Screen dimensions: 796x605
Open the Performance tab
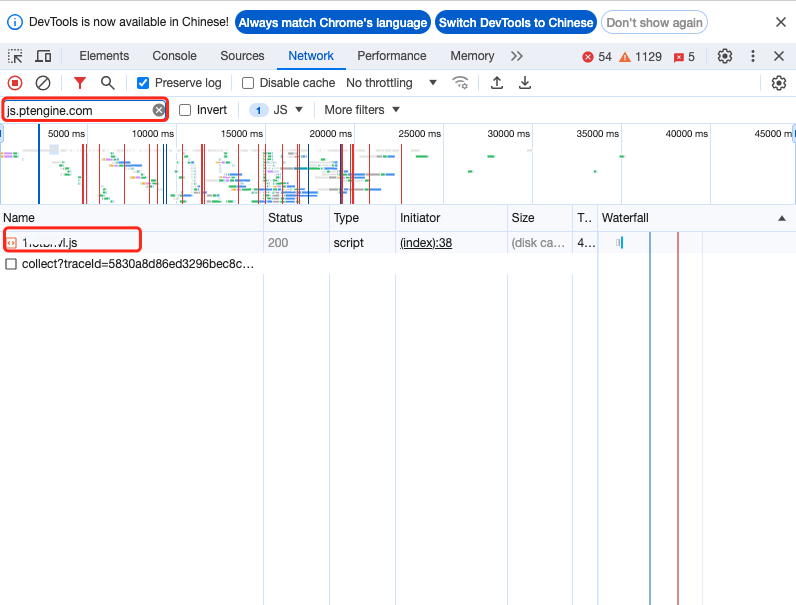pos(391,56)
